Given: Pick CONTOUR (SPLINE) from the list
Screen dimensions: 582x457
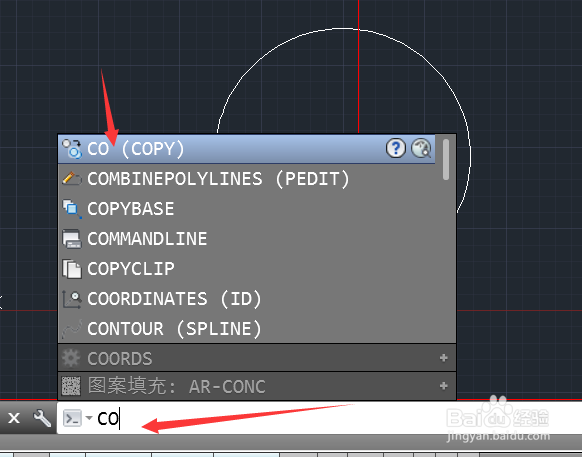Looking at the screenshot, I should click(x=246, y=329).
